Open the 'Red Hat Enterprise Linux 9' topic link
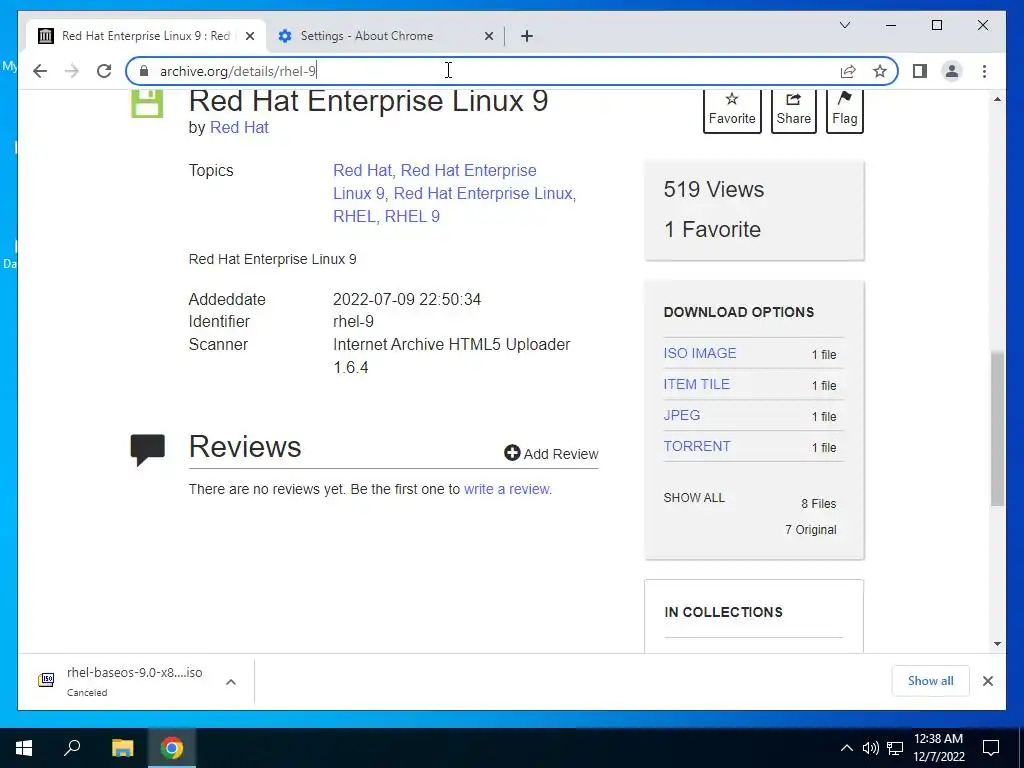1024x768 pixels. (x=434, y=182)
